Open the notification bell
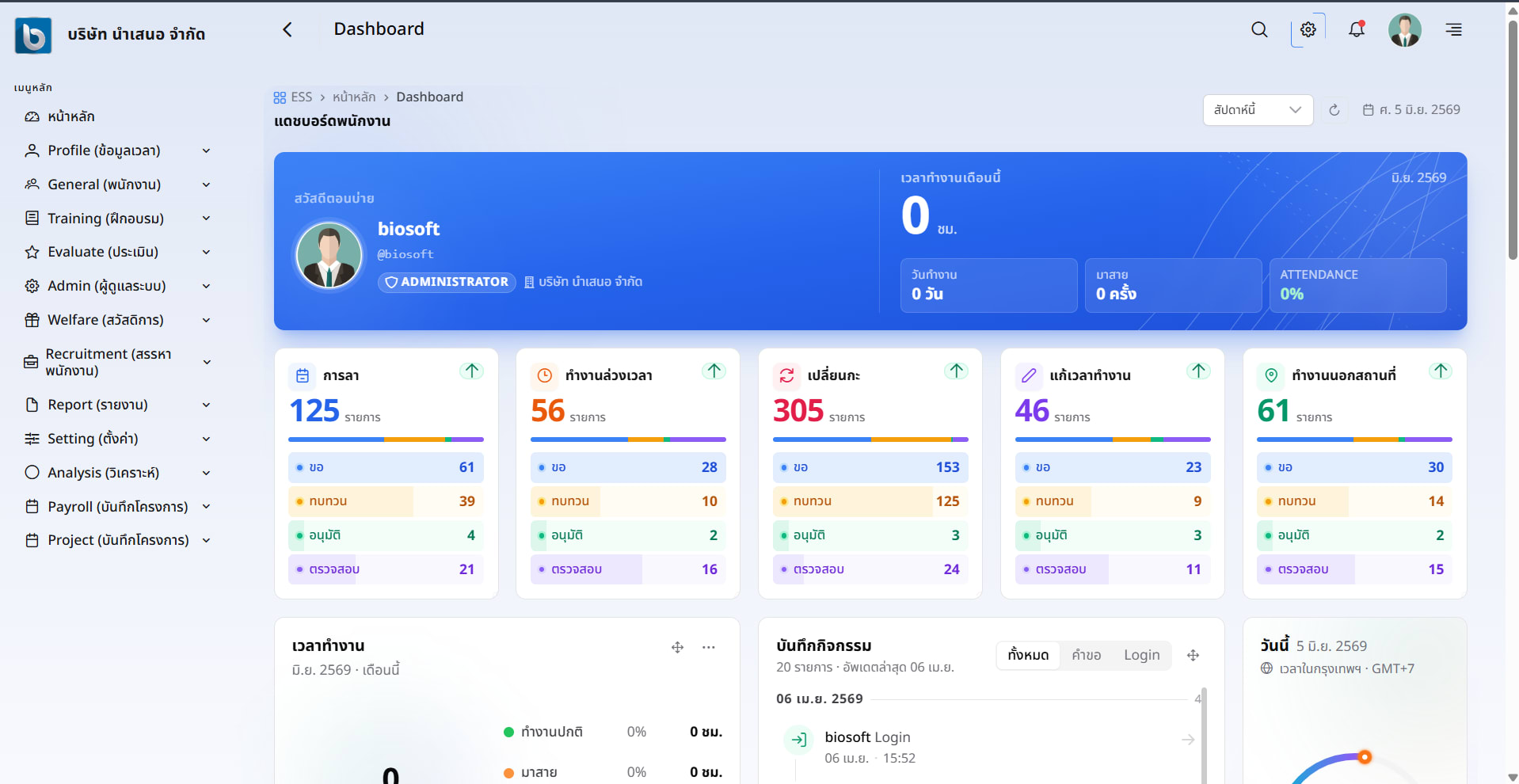Screen dimensions: 1519x784 pyautogui.click(x=1357, y=30)
